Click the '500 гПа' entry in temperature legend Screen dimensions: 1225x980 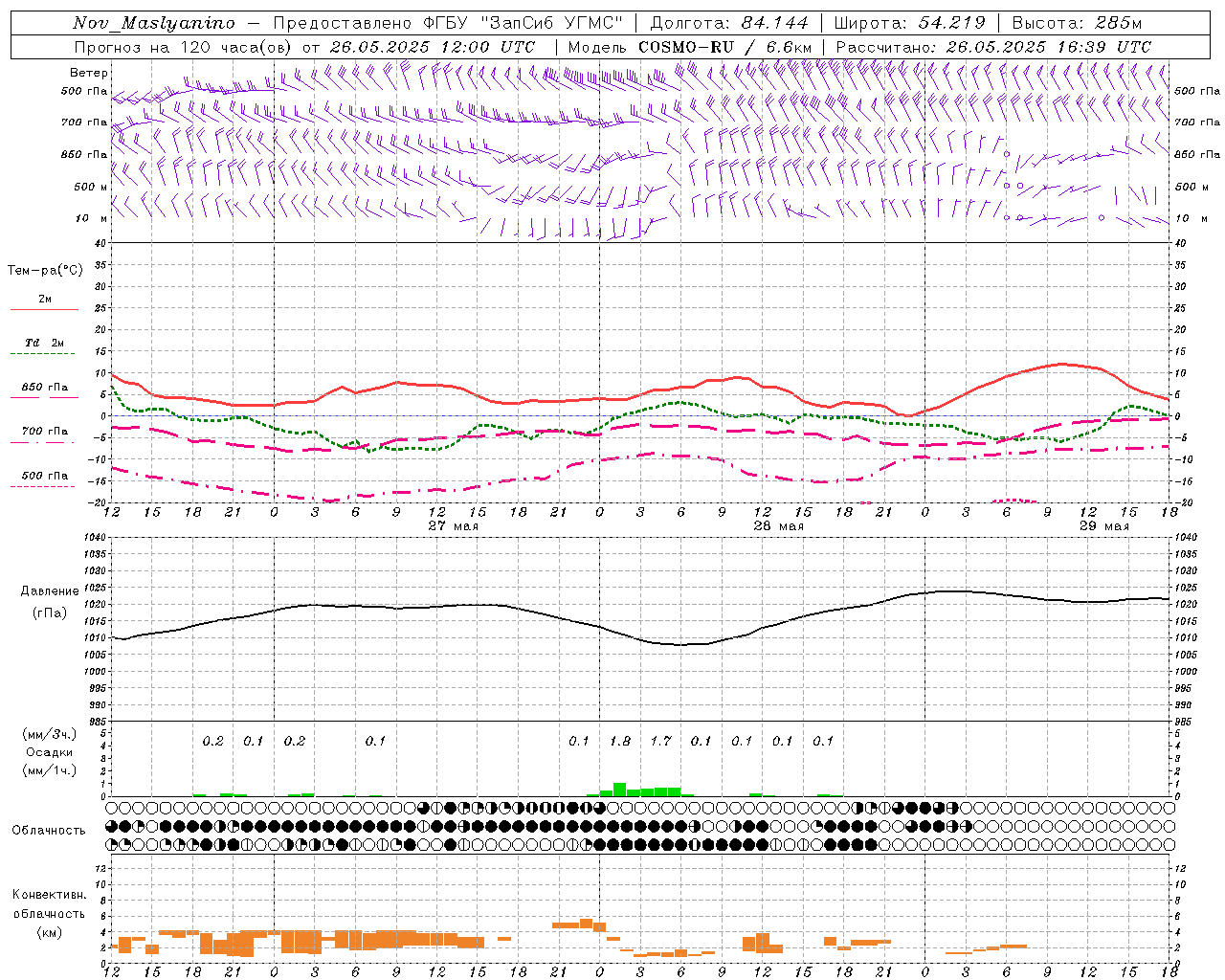click(45, 476)
